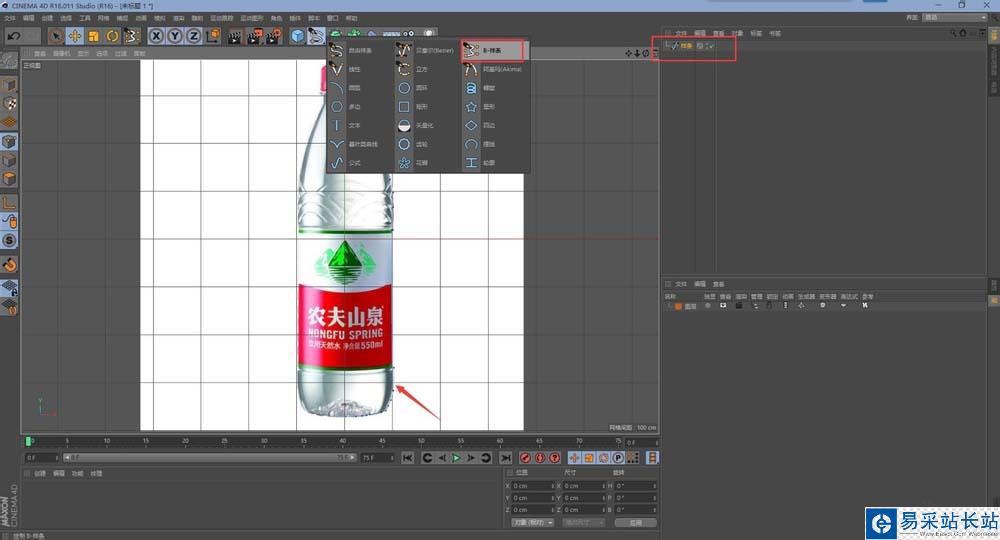Choose the Rectangle spline from the menu
The height and width of the screenshot is (540, 1000).
click(x=422, y=106)
